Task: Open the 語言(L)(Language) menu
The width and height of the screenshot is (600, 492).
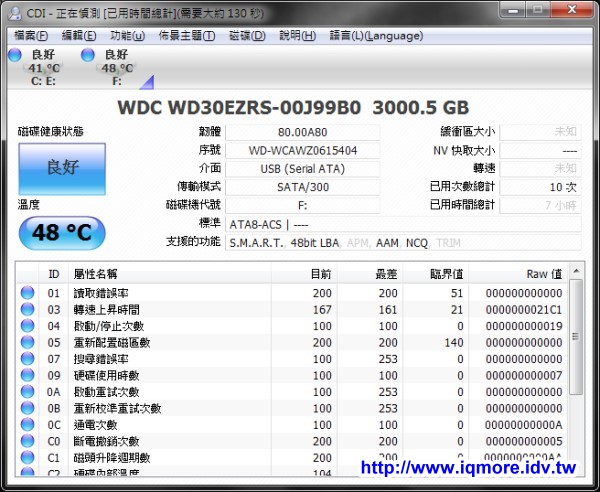Action: click(x=376, y=36)
